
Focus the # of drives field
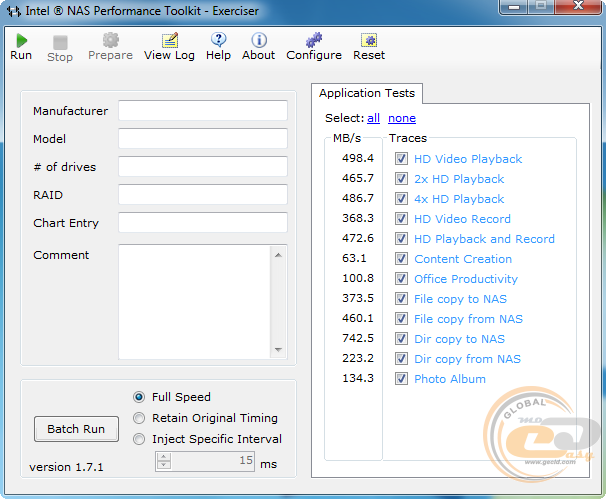coord(203,166)
